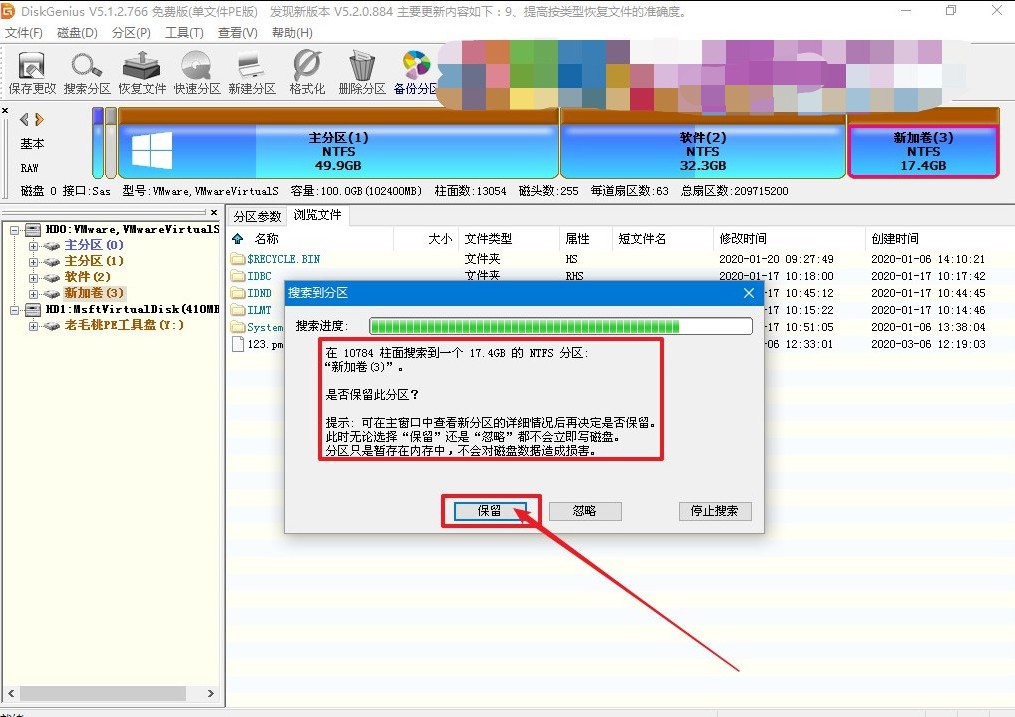Select 老毛桃PE工具盘(Y:) tree item label

(124, 325)
